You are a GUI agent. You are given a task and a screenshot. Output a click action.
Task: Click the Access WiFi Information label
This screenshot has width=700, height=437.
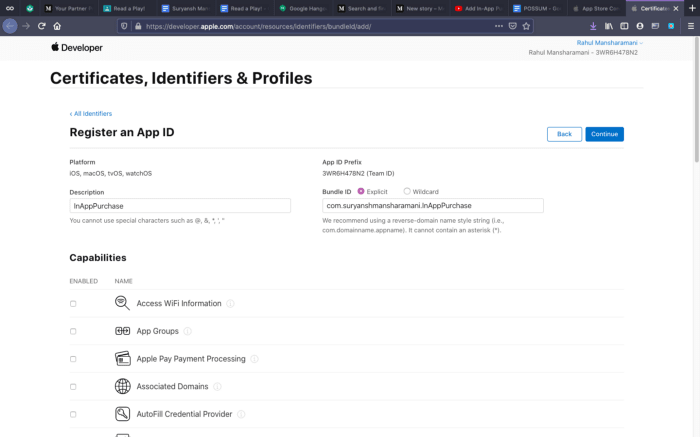pos(179,303)
